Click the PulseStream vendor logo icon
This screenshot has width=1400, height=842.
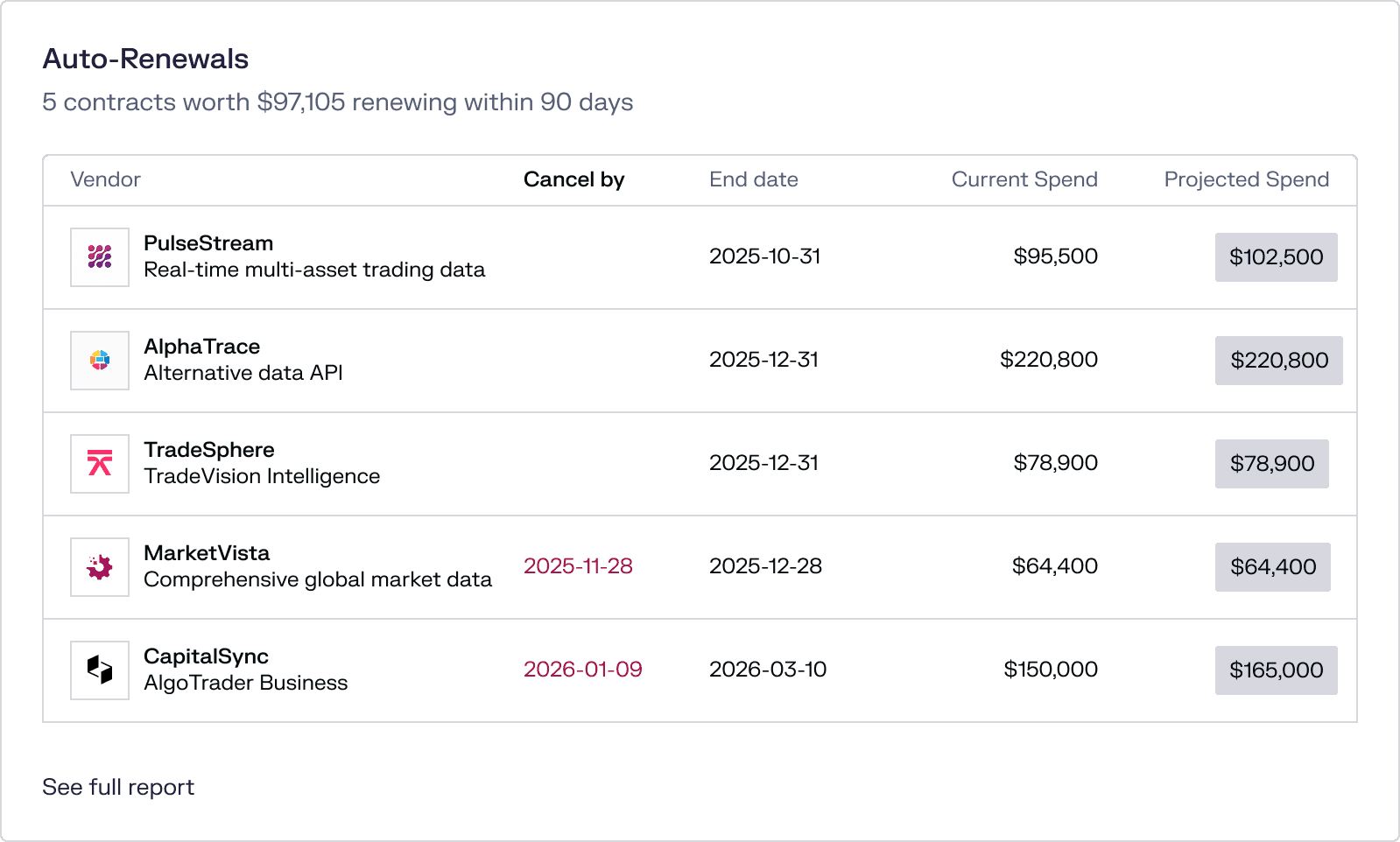(x=100, y=257)
